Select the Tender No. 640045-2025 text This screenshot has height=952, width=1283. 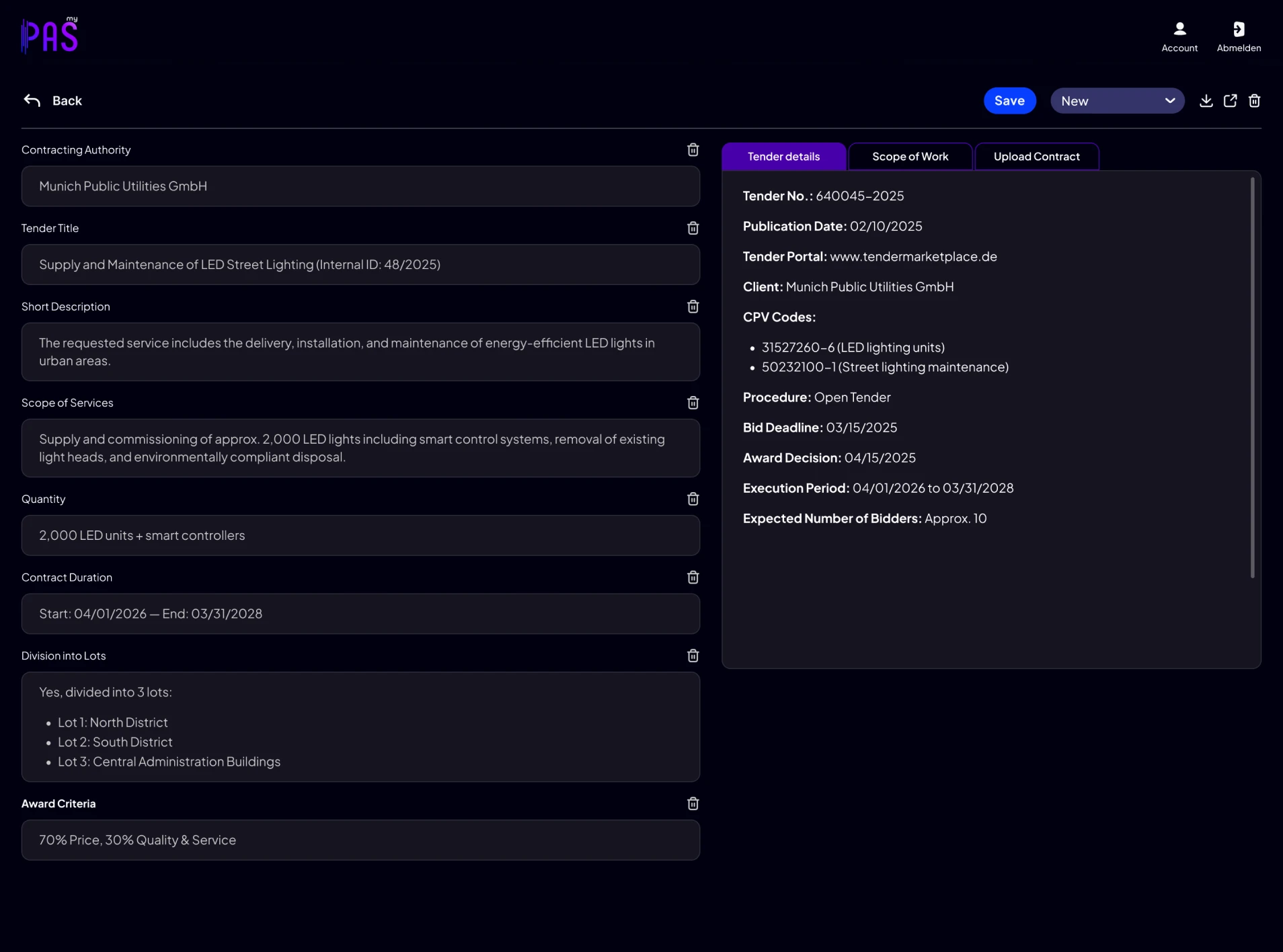[x=823, y=196]
